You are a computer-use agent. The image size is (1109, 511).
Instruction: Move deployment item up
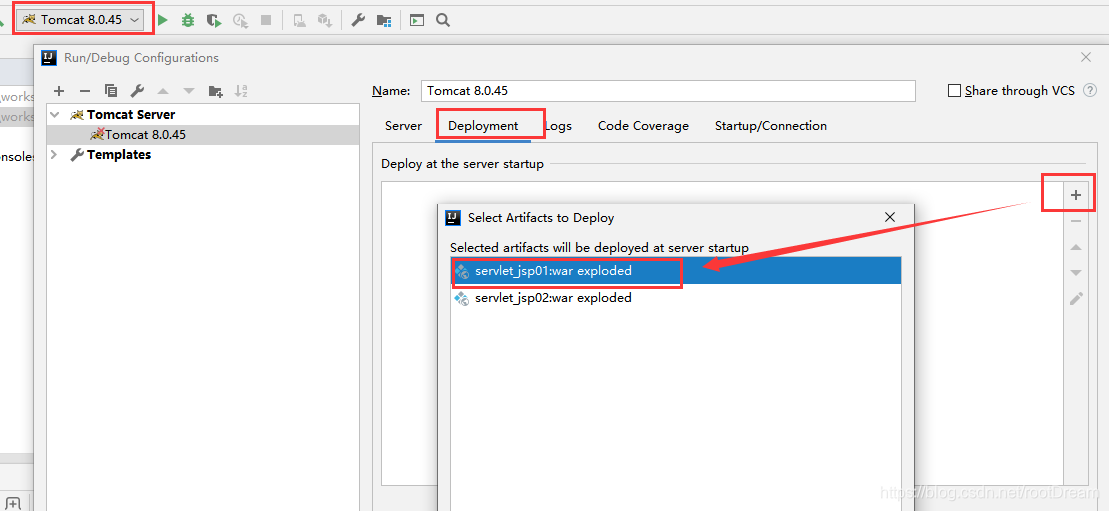(1076, 247)
